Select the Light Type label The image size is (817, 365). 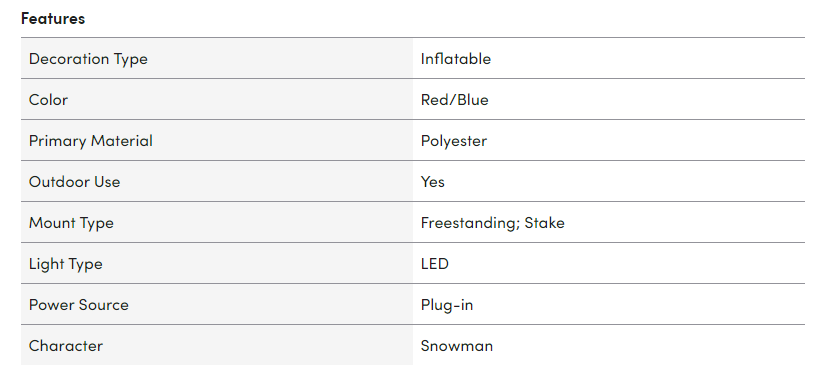(65, 264)
